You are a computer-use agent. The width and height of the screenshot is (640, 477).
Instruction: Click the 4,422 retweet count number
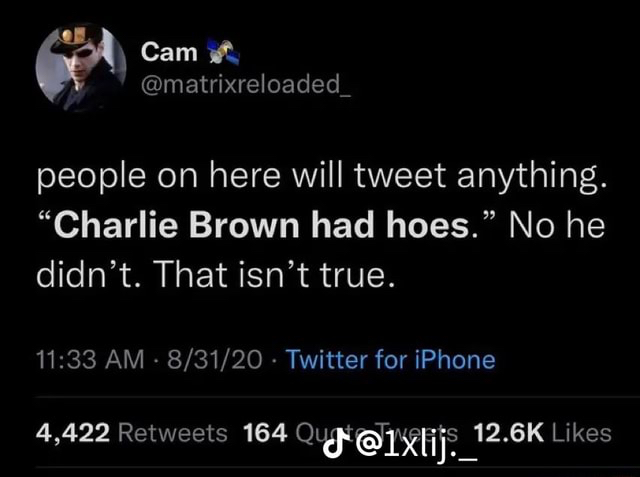[x=72, y=432]
